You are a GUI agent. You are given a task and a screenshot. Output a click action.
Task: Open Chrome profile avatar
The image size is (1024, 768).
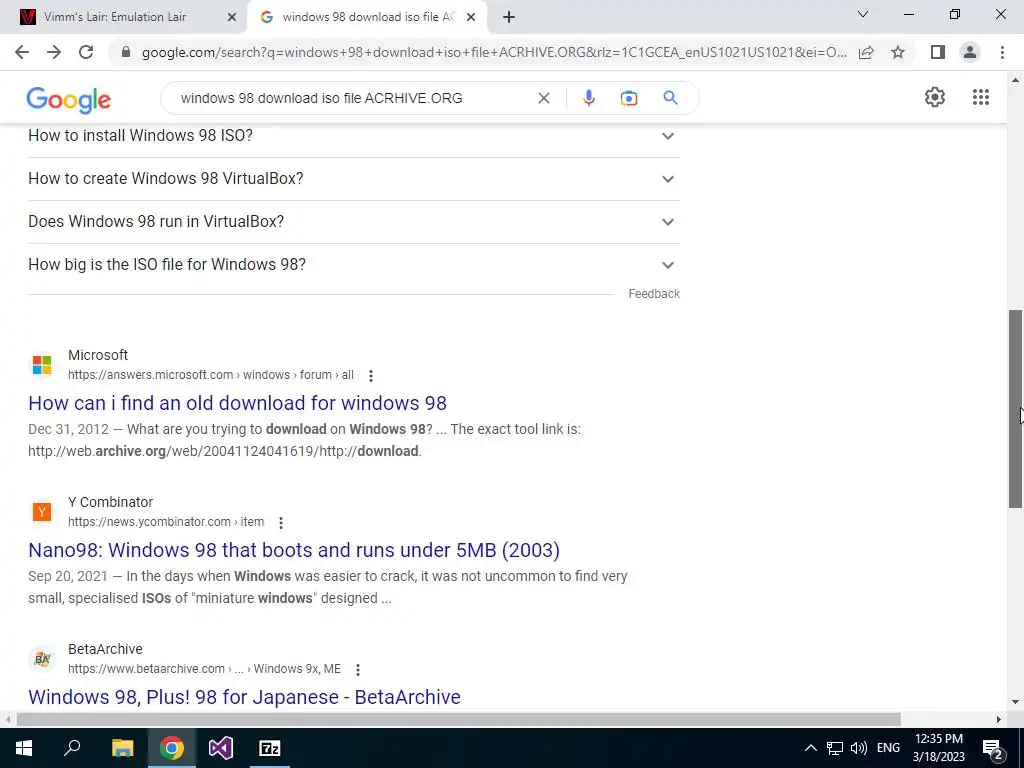pyautogui.click(x=970, y=52)
